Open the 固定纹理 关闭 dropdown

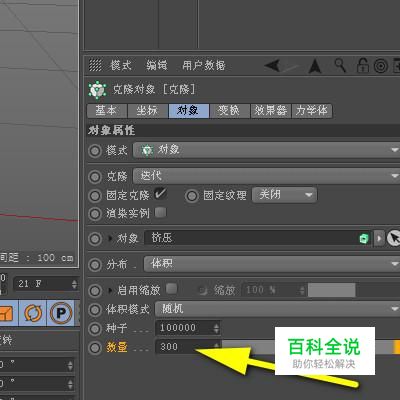point(284,195)
